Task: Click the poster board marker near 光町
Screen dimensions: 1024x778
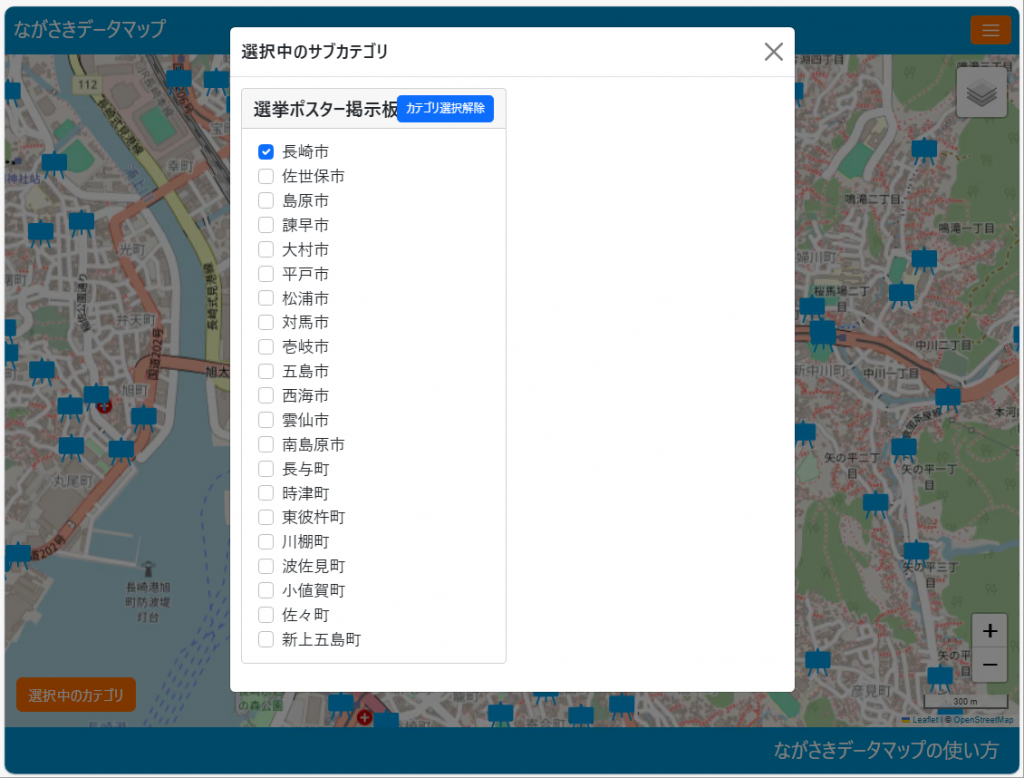Action: (82, 224)
